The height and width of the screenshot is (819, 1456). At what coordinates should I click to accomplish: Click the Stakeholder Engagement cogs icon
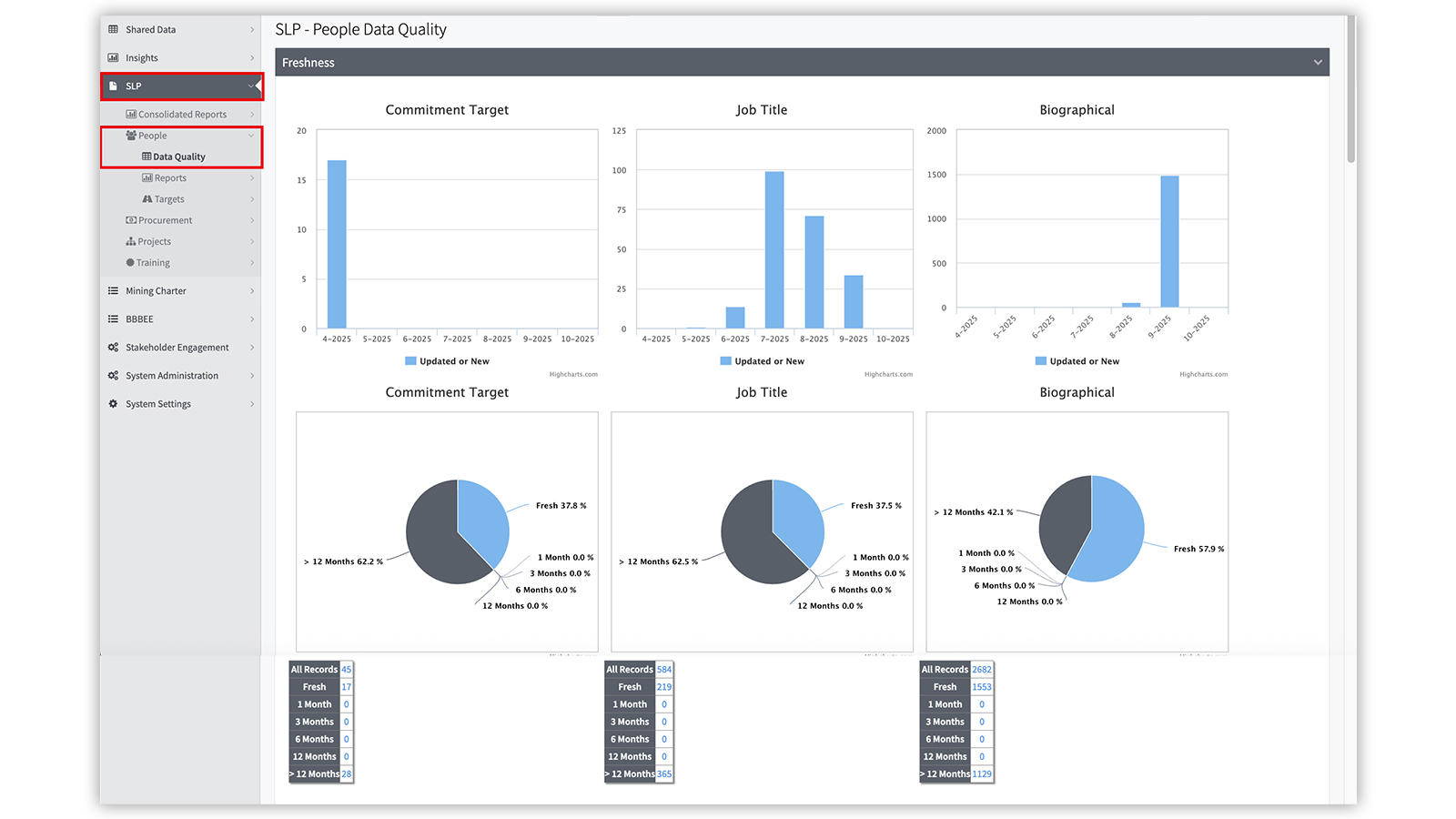pyautogui.click(x=114, y=348)
